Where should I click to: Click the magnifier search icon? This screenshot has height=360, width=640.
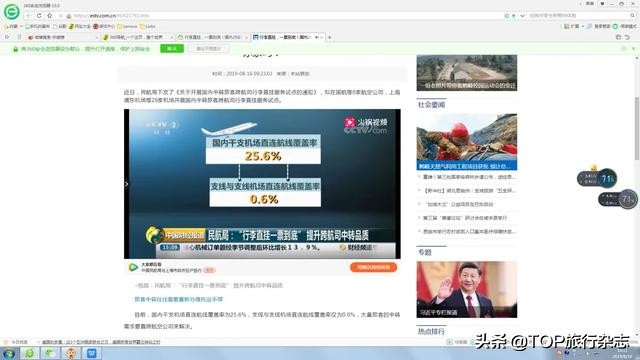tap(632, 16)
